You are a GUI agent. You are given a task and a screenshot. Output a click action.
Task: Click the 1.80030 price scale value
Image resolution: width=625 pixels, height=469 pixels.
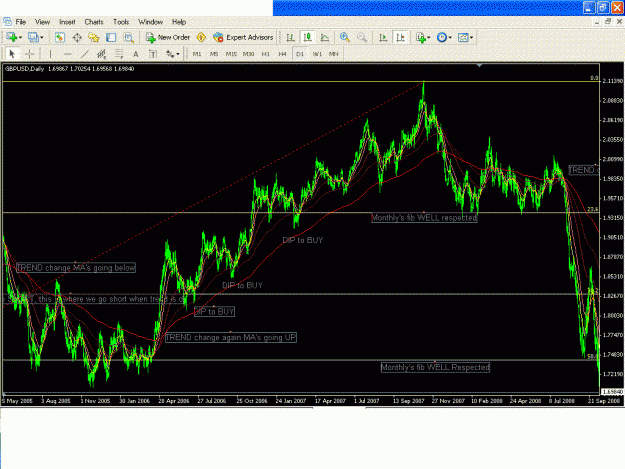[x=613, y=316]
